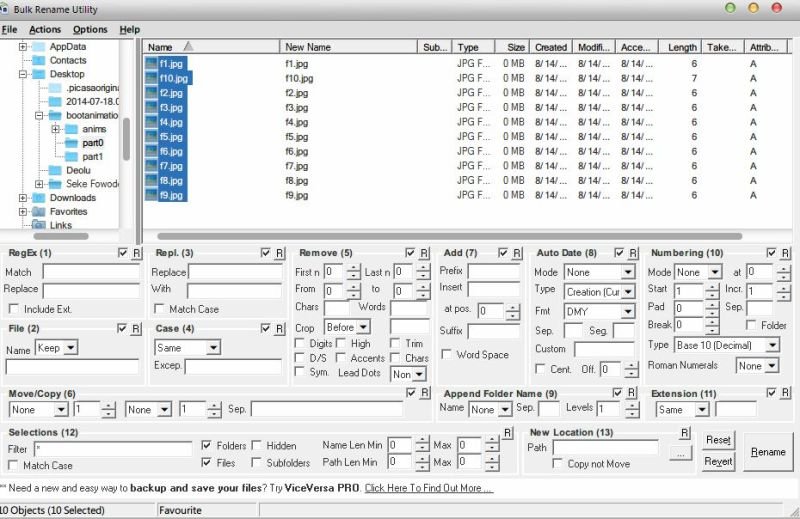This screenshot has height=519, width=800.
Task: Click the file list horizontal scrollbar
Action: click(x=449, y=236)
